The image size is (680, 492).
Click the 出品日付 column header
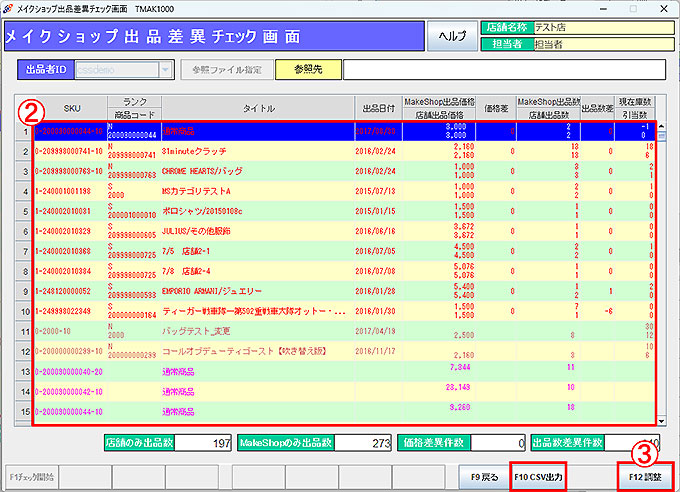pyautogui.click(x=377, y=108)
